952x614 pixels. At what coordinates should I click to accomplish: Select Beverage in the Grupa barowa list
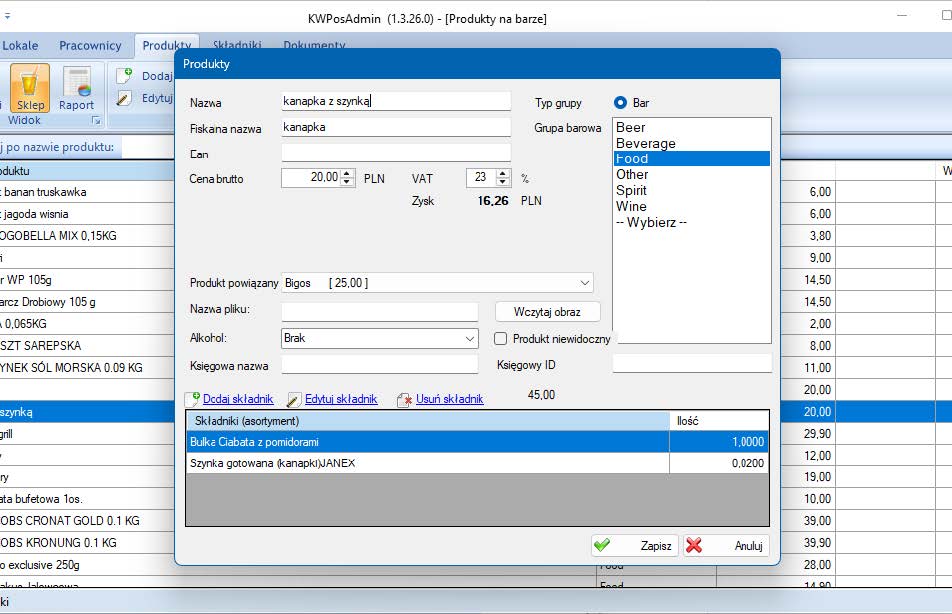(x=646, y=144)
